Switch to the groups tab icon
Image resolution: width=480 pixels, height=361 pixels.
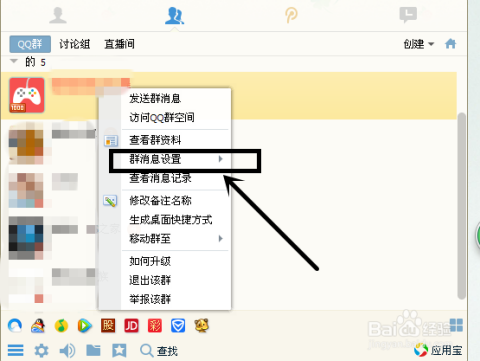coord(174,16)
